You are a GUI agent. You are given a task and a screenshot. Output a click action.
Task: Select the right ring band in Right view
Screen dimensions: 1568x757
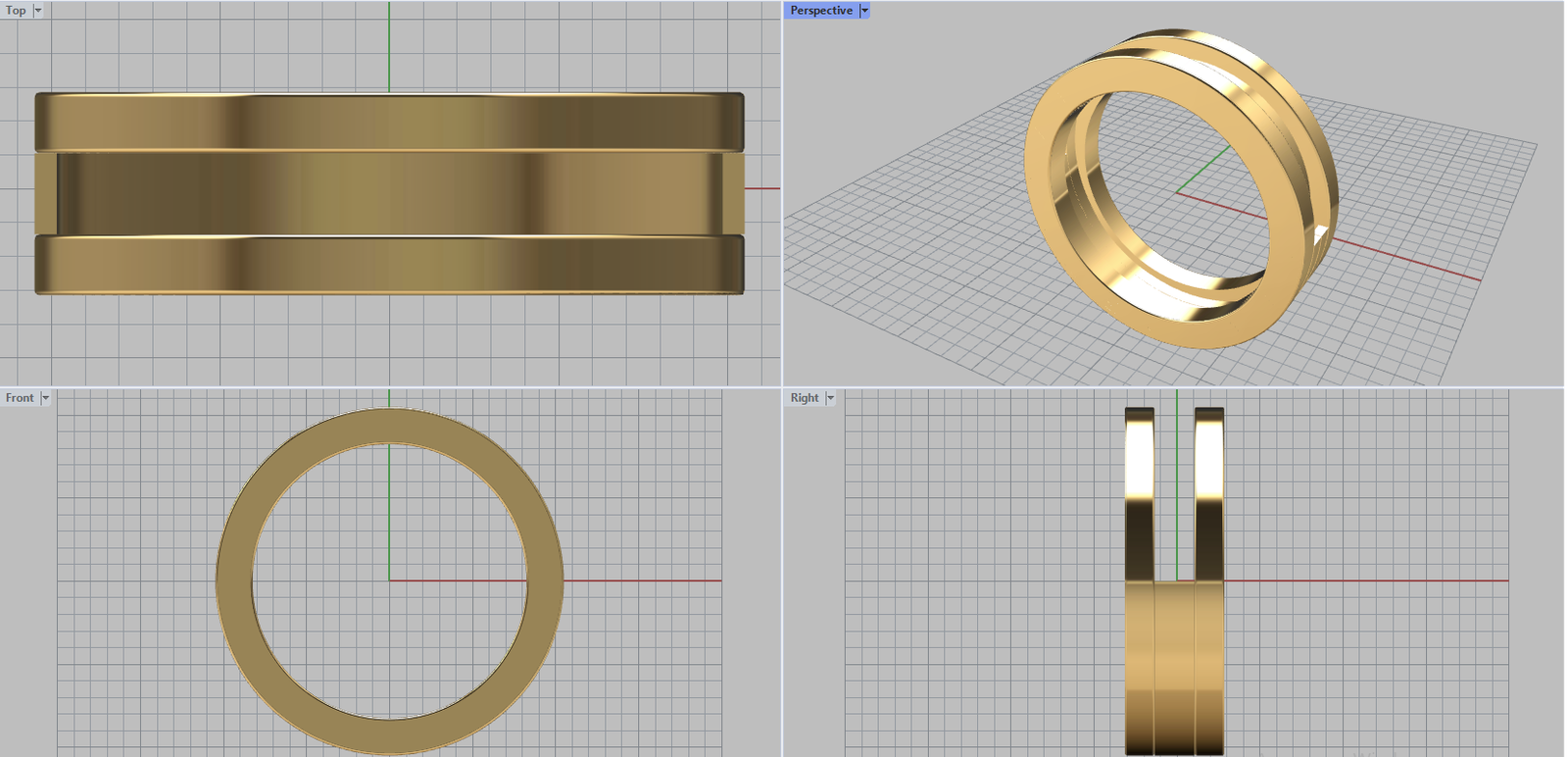(1209, 490)
